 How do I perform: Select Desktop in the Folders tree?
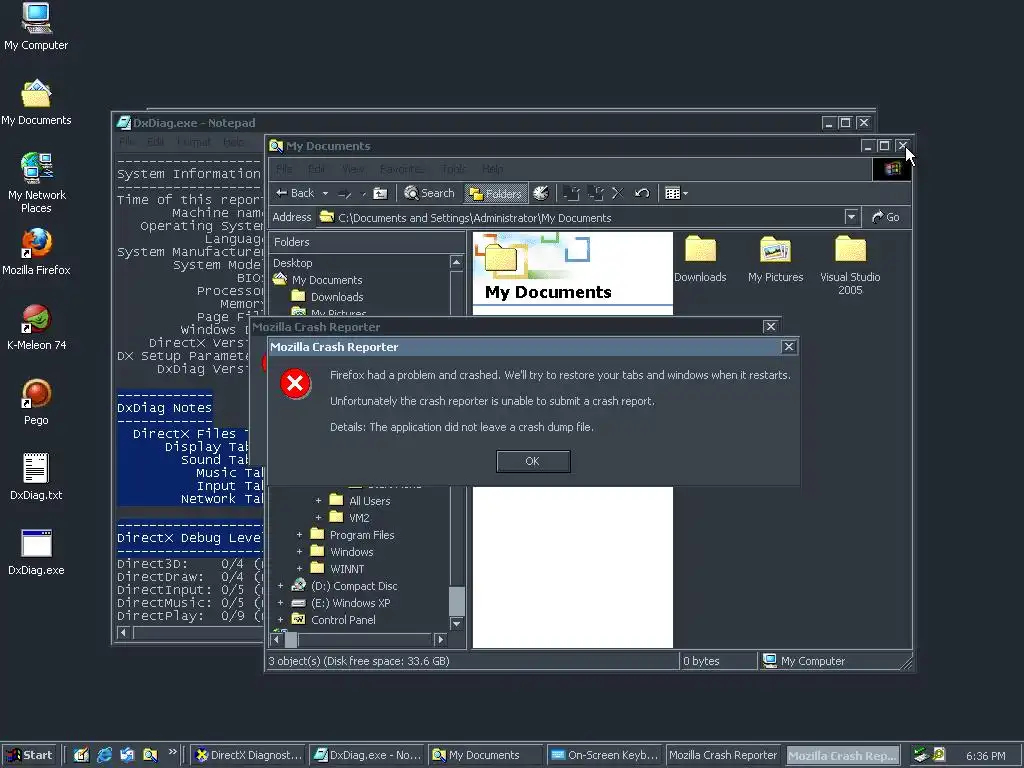click(x=293, y=263)
